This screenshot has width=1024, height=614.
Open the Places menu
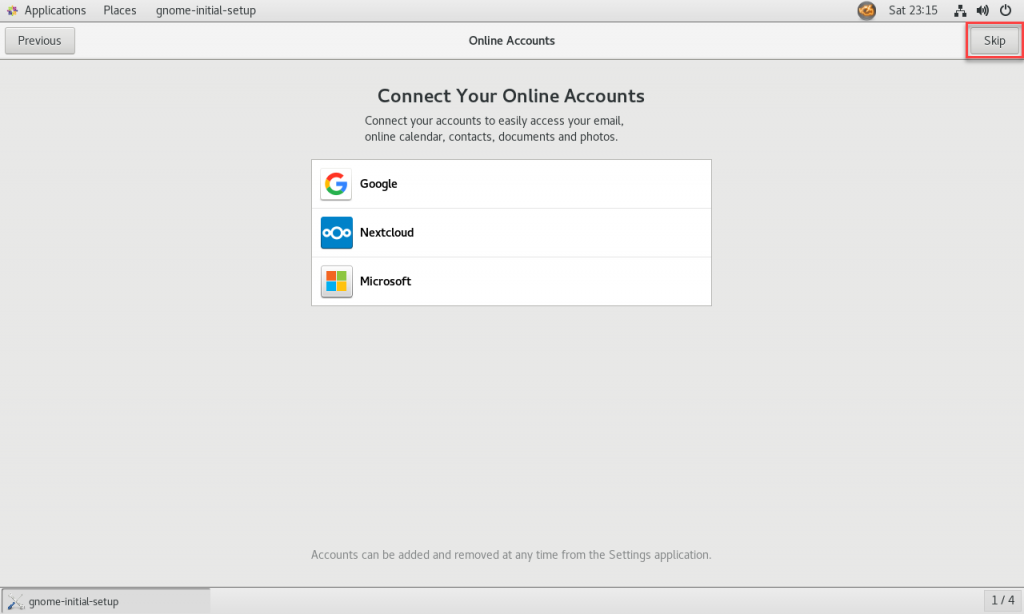pyautogui.click(x=120, y=10)
